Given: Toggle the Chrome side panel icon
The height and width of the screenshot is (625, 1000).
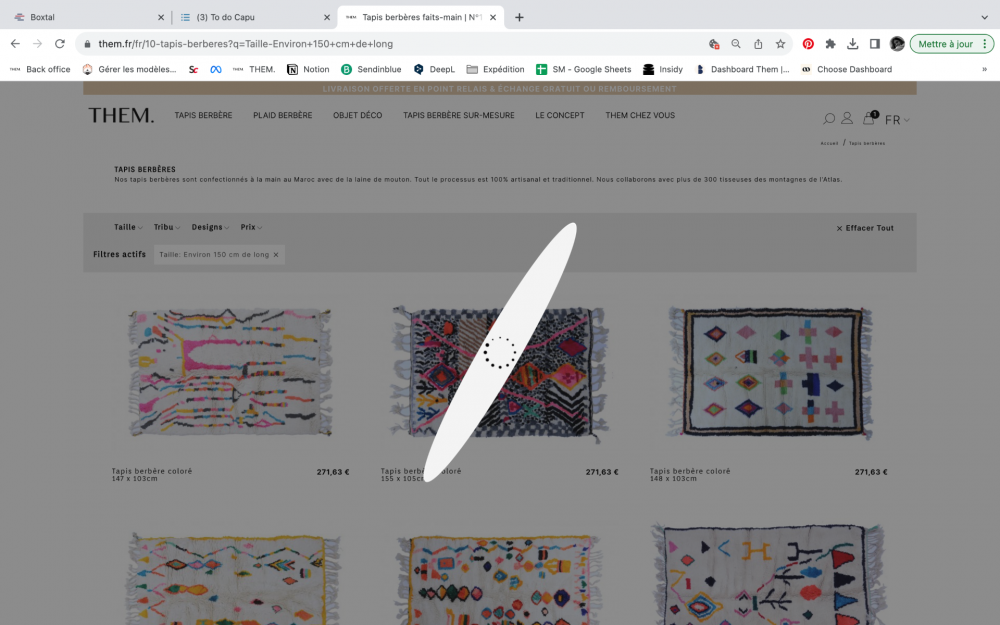Looking at the screenshot, I should 875,43.
